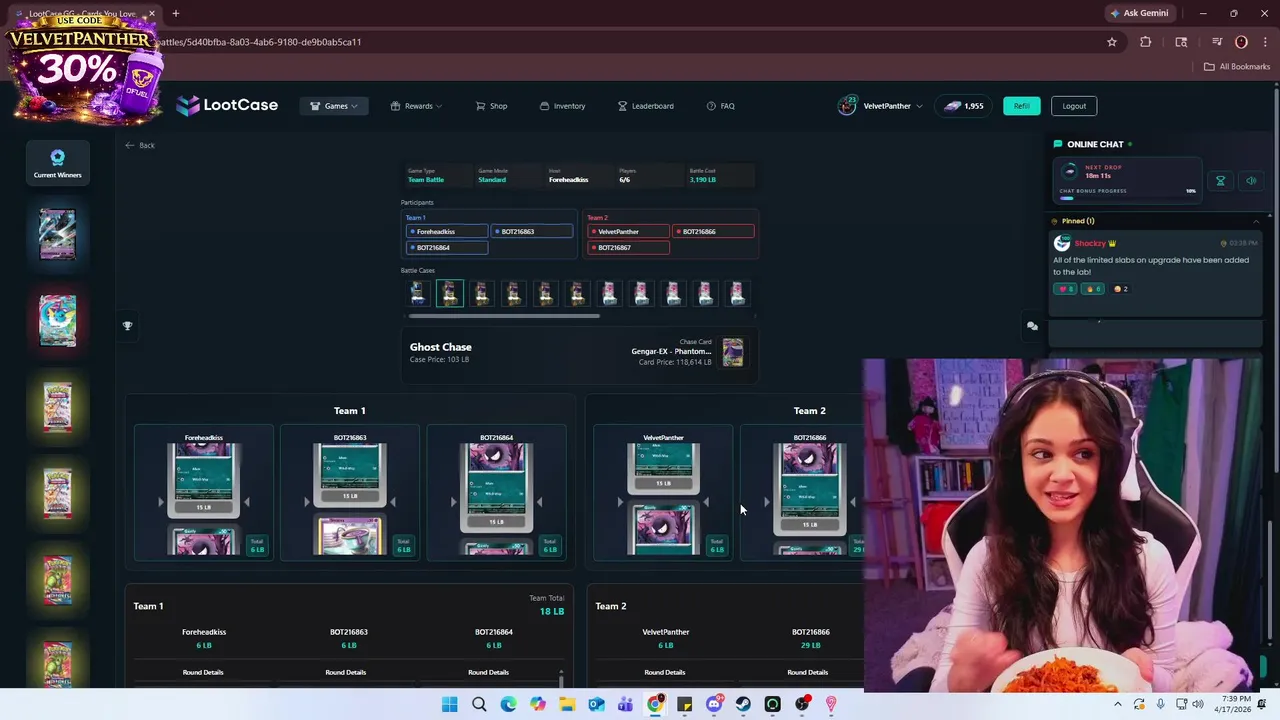The height and width of the screenshot is (720, 1280).
Task: Open browser extensions puzzle icon
Action: tap(1145, 42)
